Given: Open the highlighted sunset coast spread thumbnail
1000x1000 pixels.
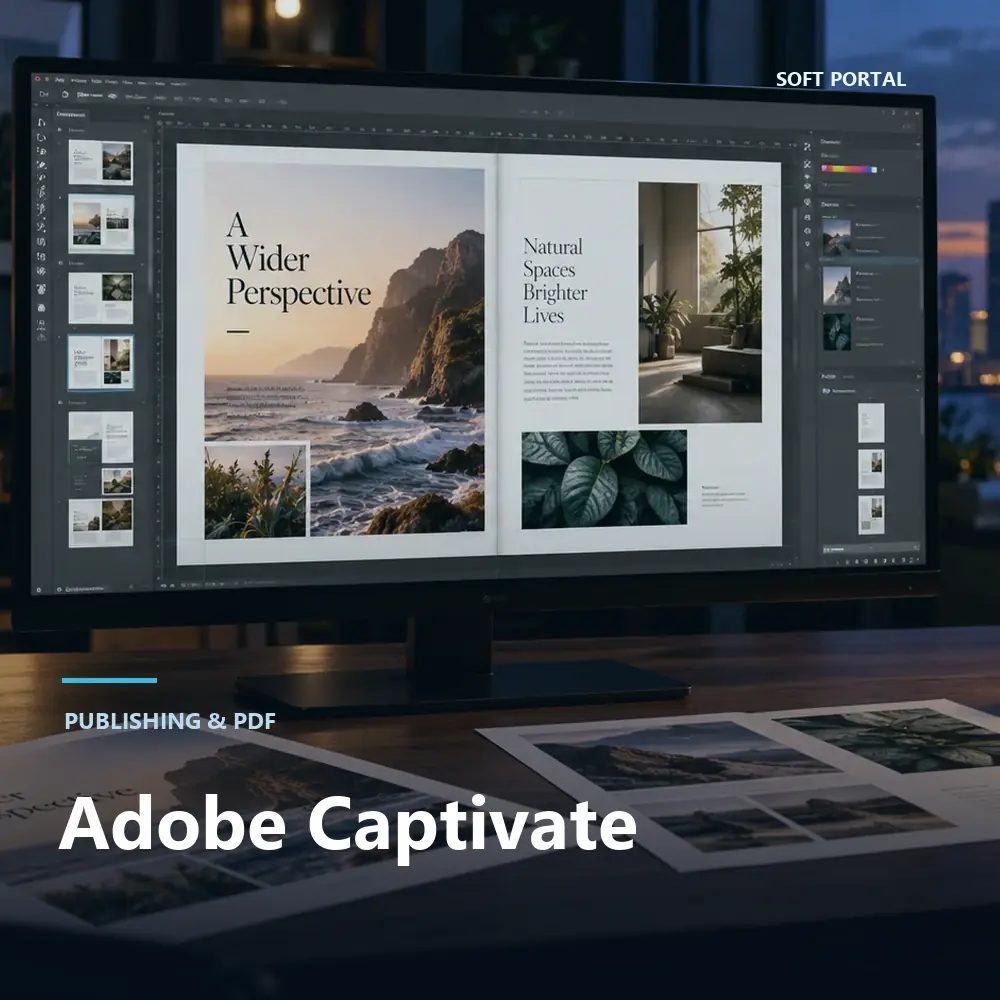Looking at the screenshot, I should [101, 224].
